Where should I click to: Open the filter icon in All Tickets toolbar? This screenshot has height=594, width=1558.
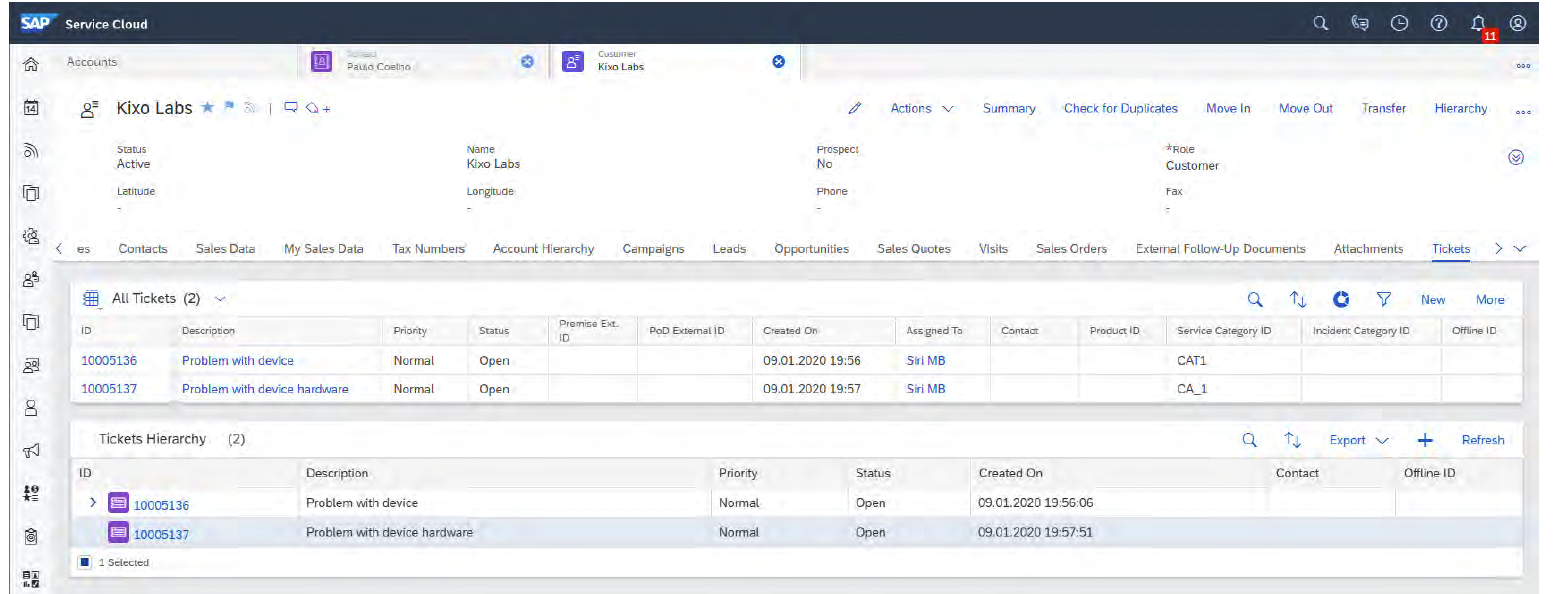click(1384, 298)
